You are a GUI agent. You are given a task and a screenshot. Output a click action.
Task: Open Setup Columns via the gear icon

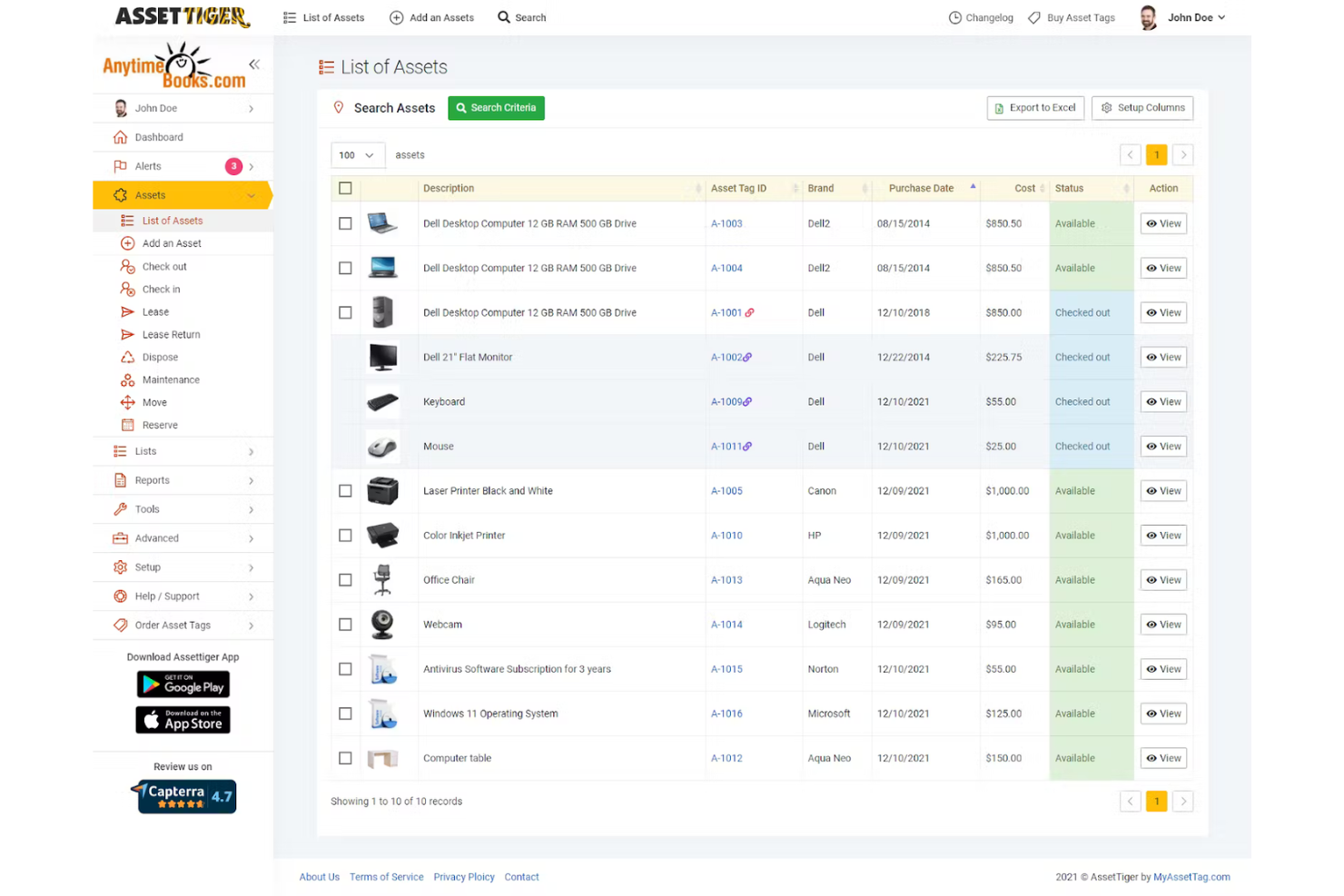[x=1107, y=108]
